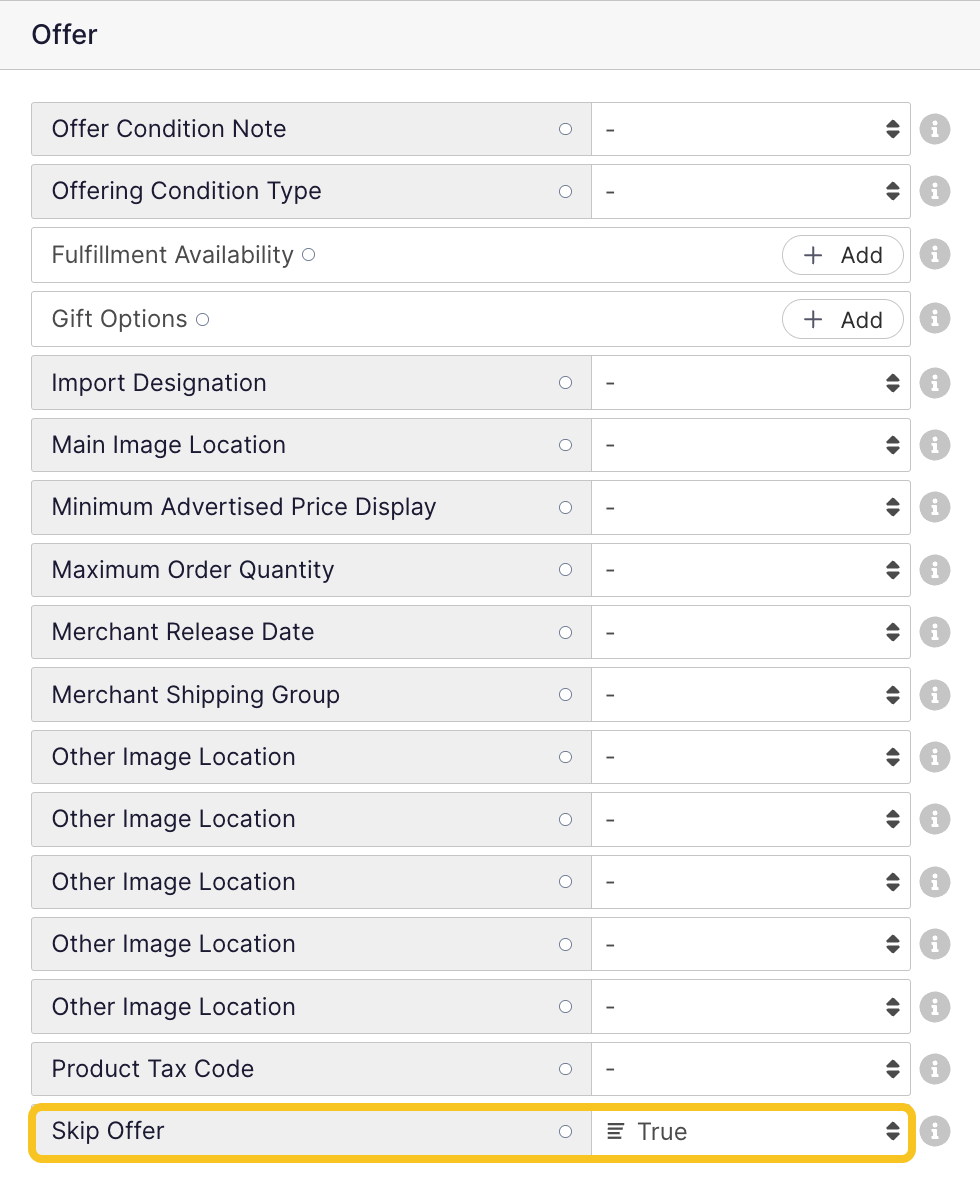Click the text-lines icon beside True
The height and width of the screenshot is (1190, 980).
616,1132
